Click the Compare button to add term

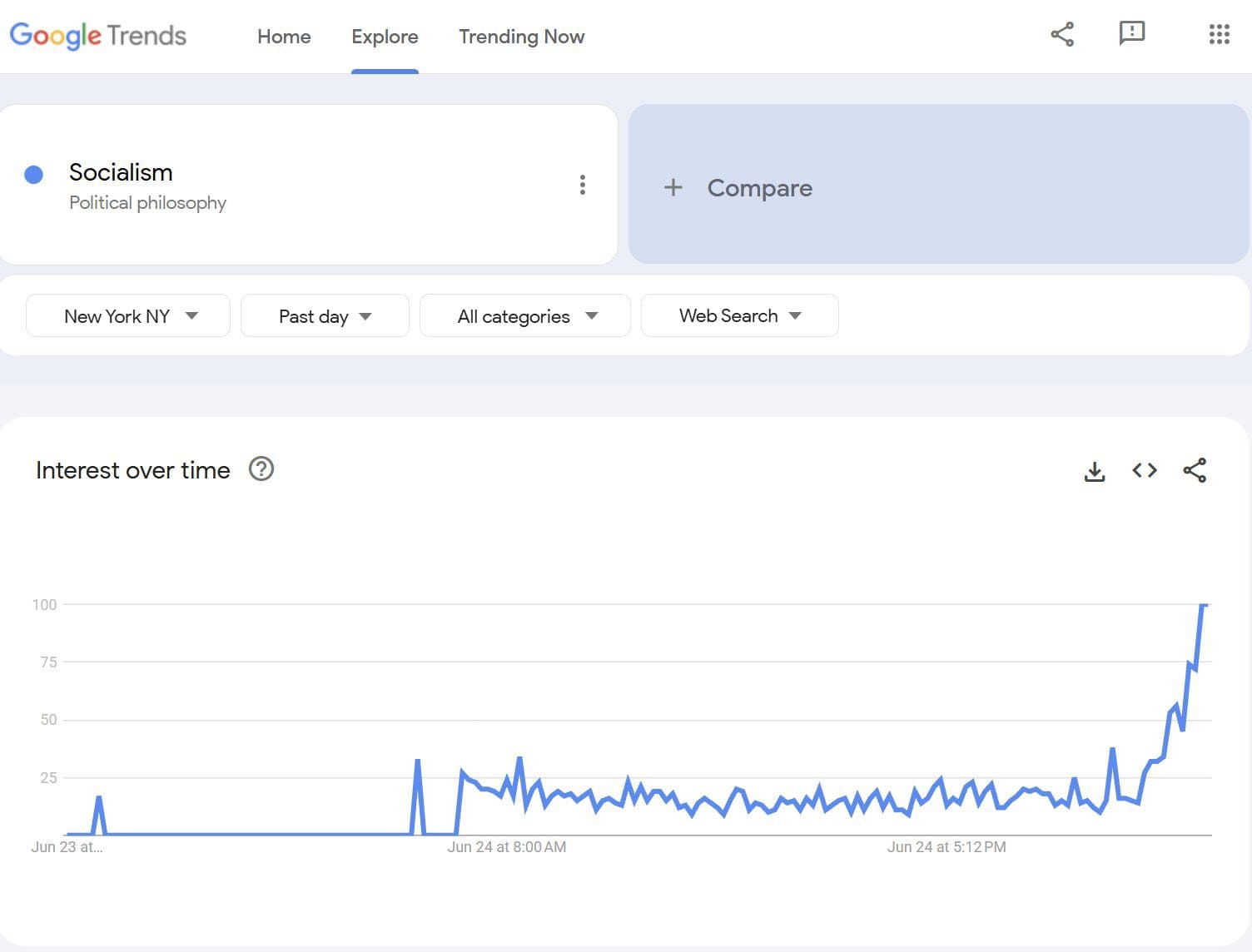click(x=759, y=188)
